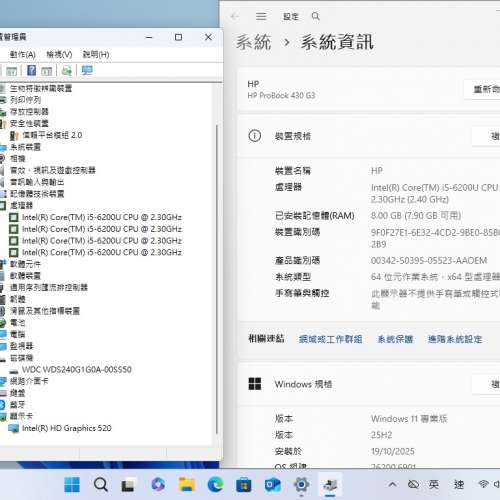Switch to the Settings gear on the taskbar

click(x=301, y=484)
